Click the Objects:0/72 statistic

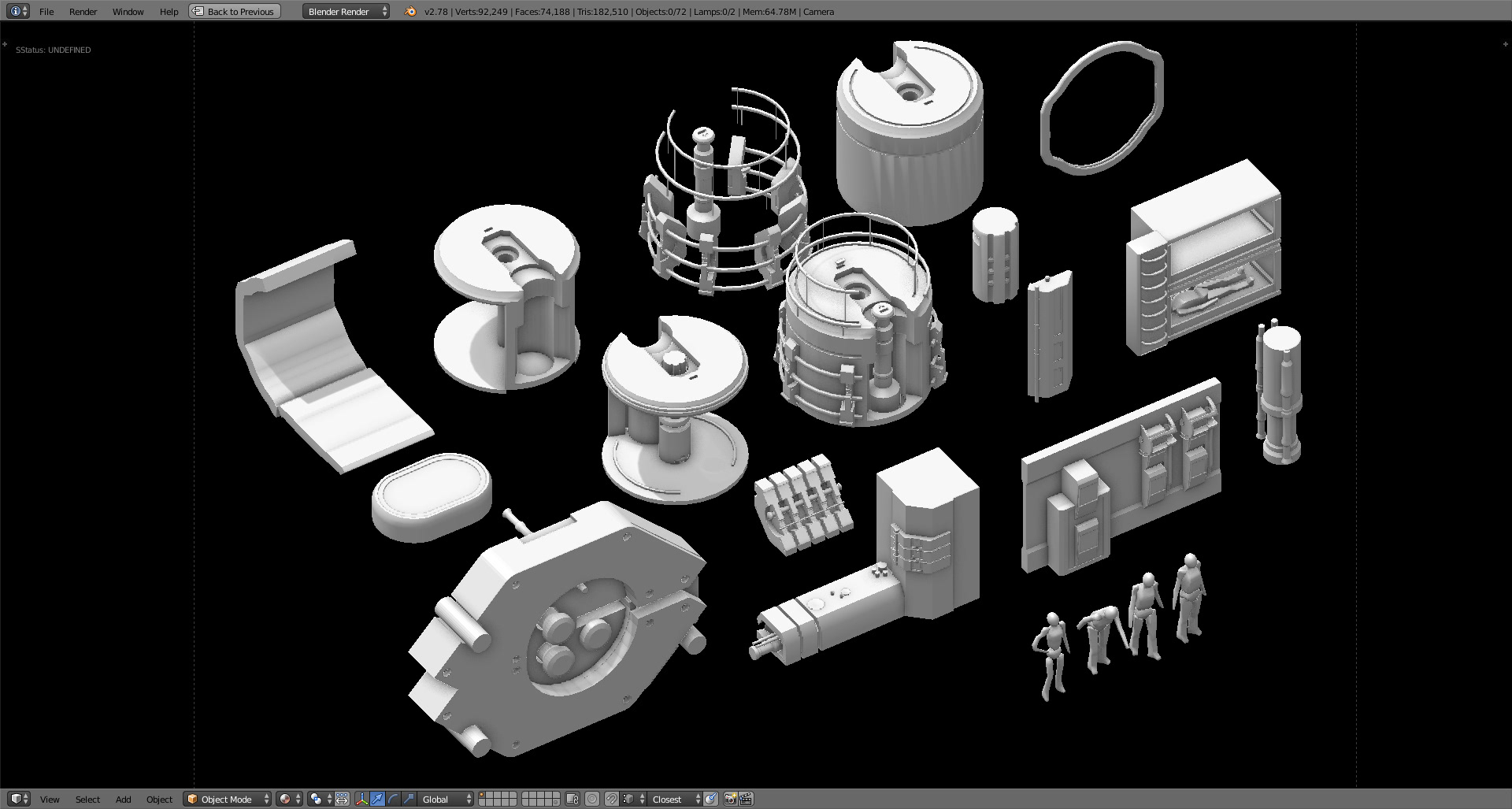pos(661,12)
